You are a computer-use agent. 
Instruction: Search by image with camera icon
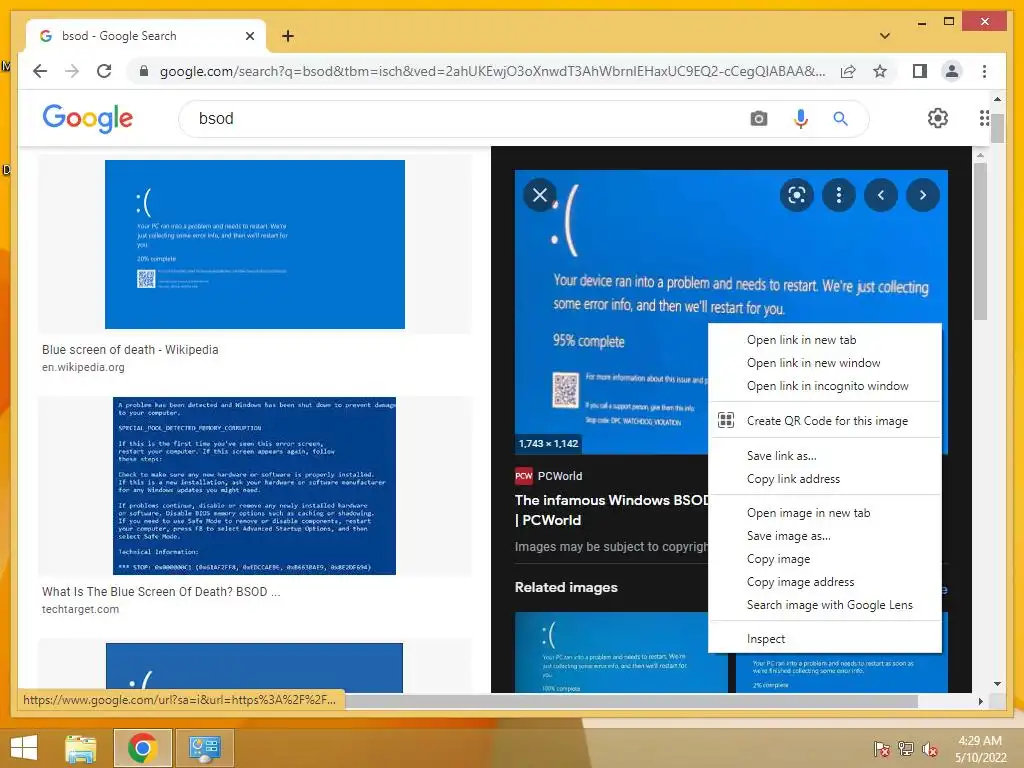(x=758, y=118)
